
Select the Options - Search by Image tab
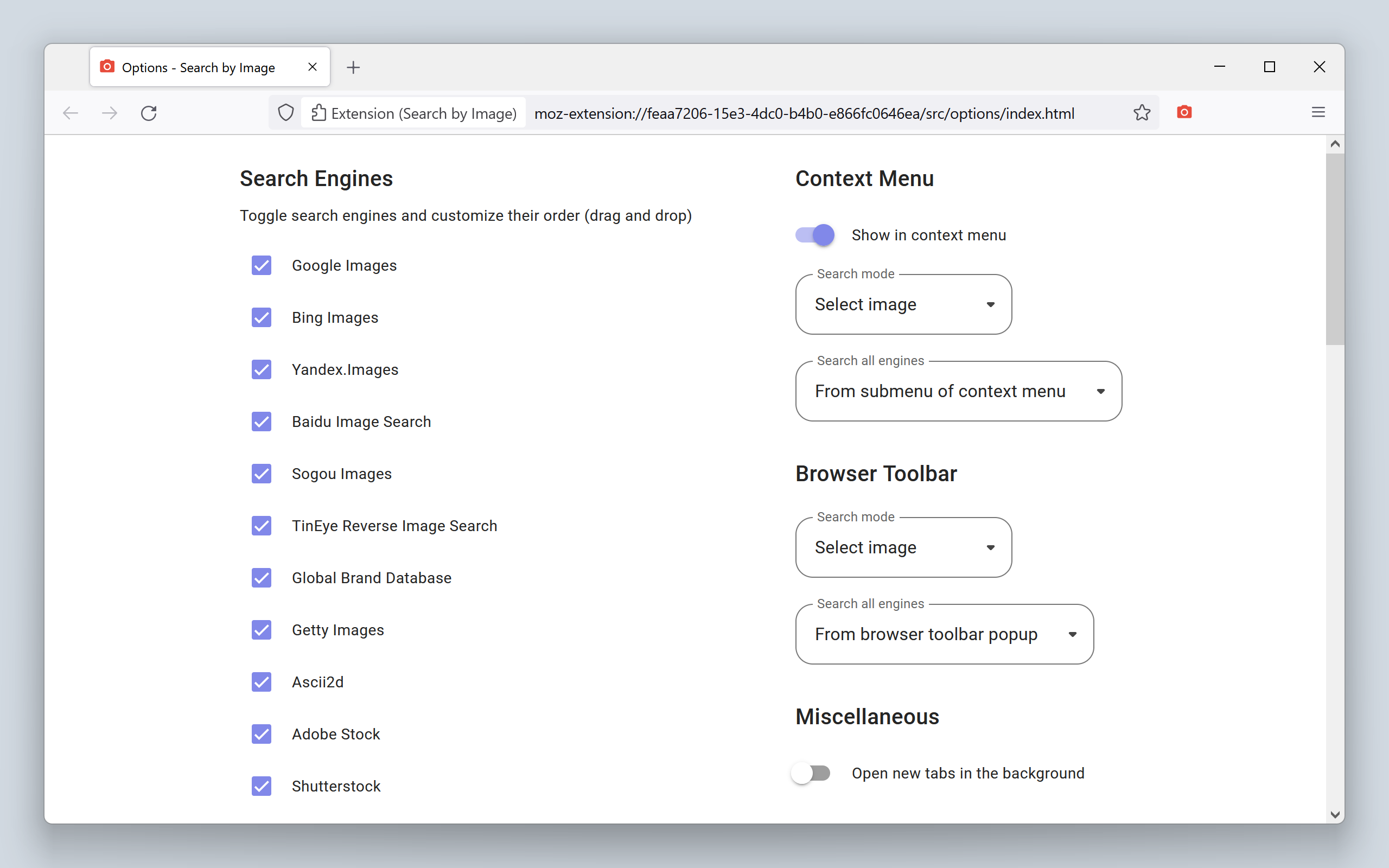pos(199,68)
